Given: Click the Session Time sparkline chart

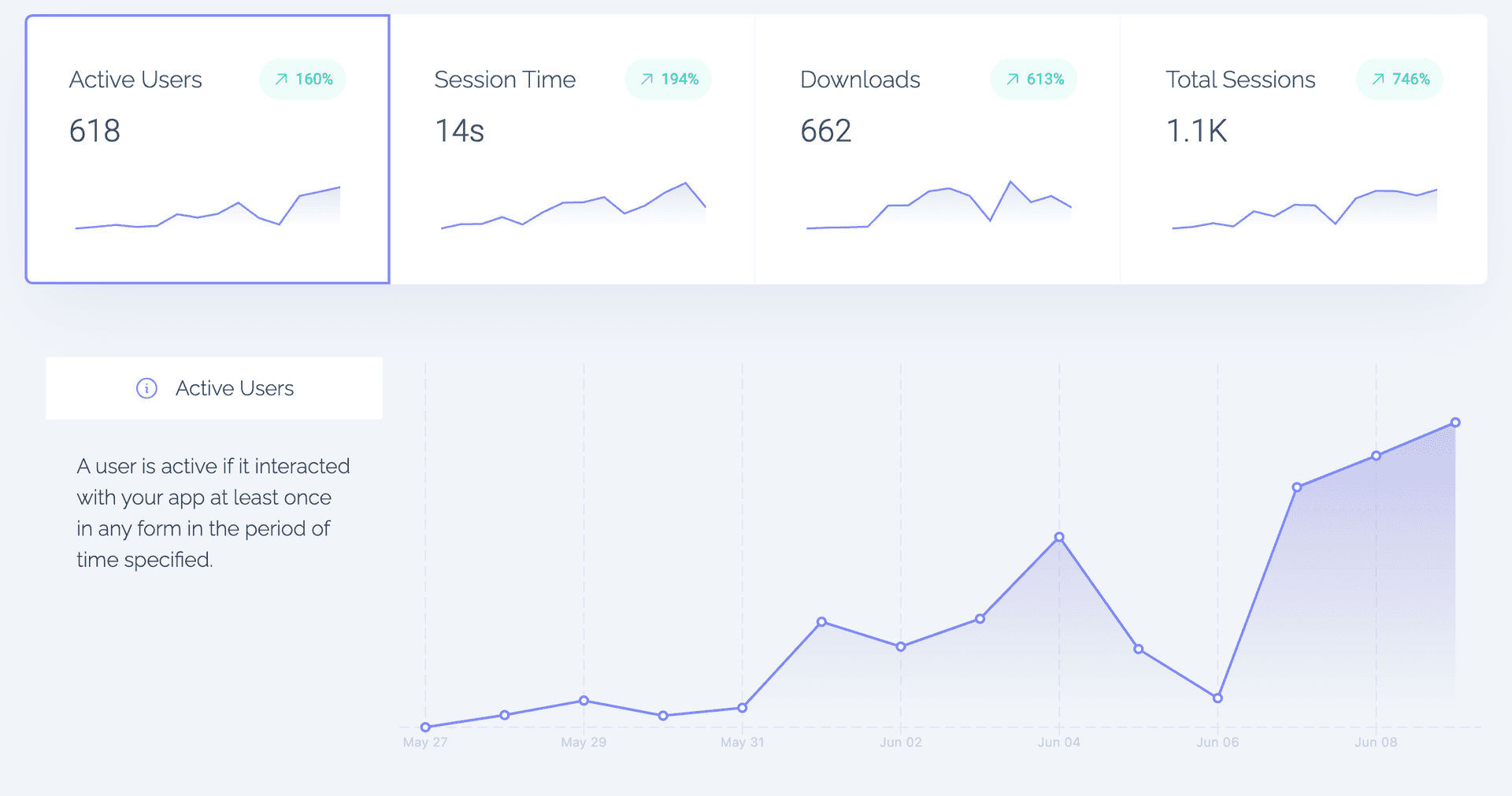Looking at the screenshot, I should [573, 207].
